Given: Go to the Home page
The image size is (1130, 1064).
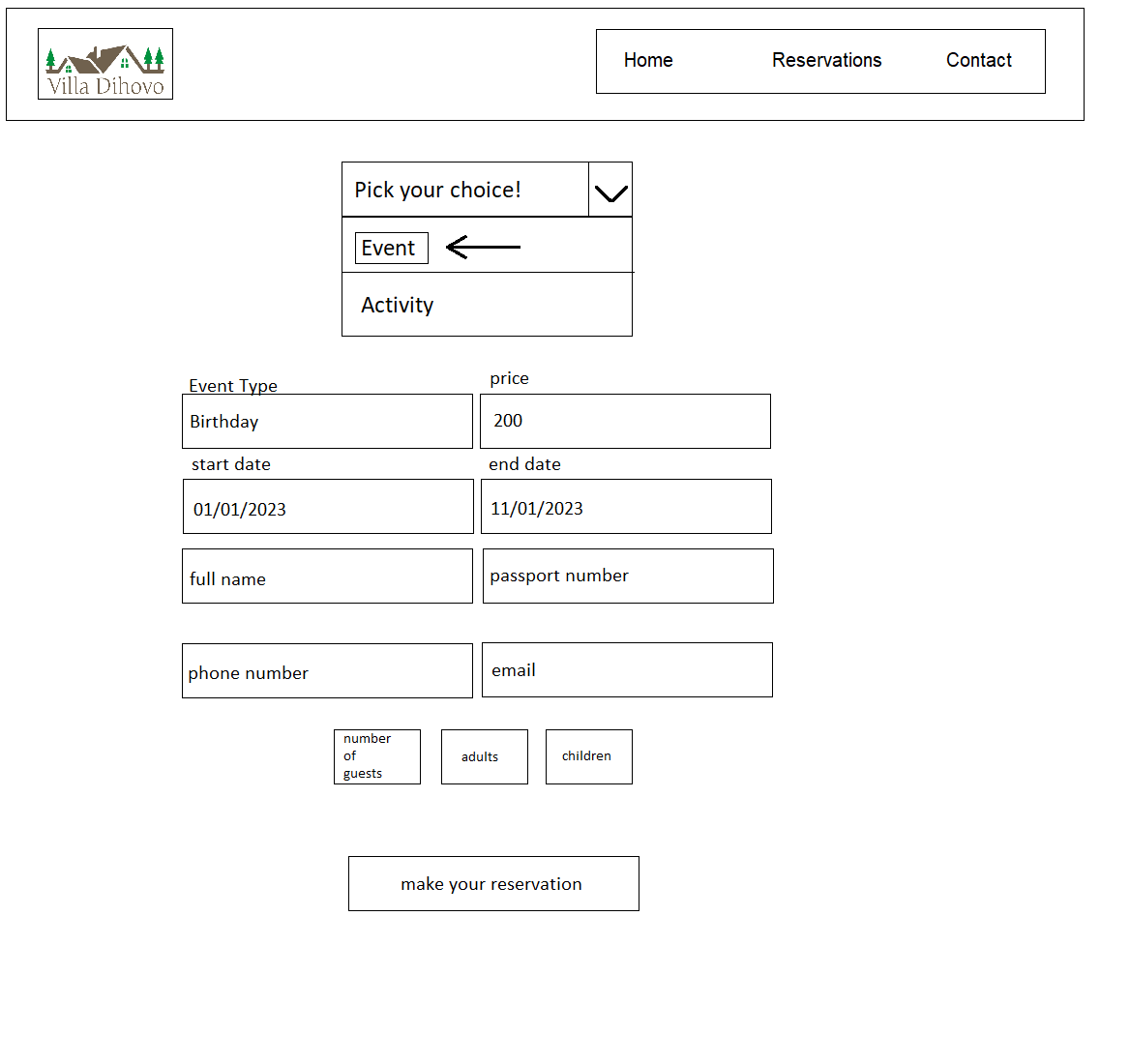Looking at the screenshot, I should click(x=648, y=61).
